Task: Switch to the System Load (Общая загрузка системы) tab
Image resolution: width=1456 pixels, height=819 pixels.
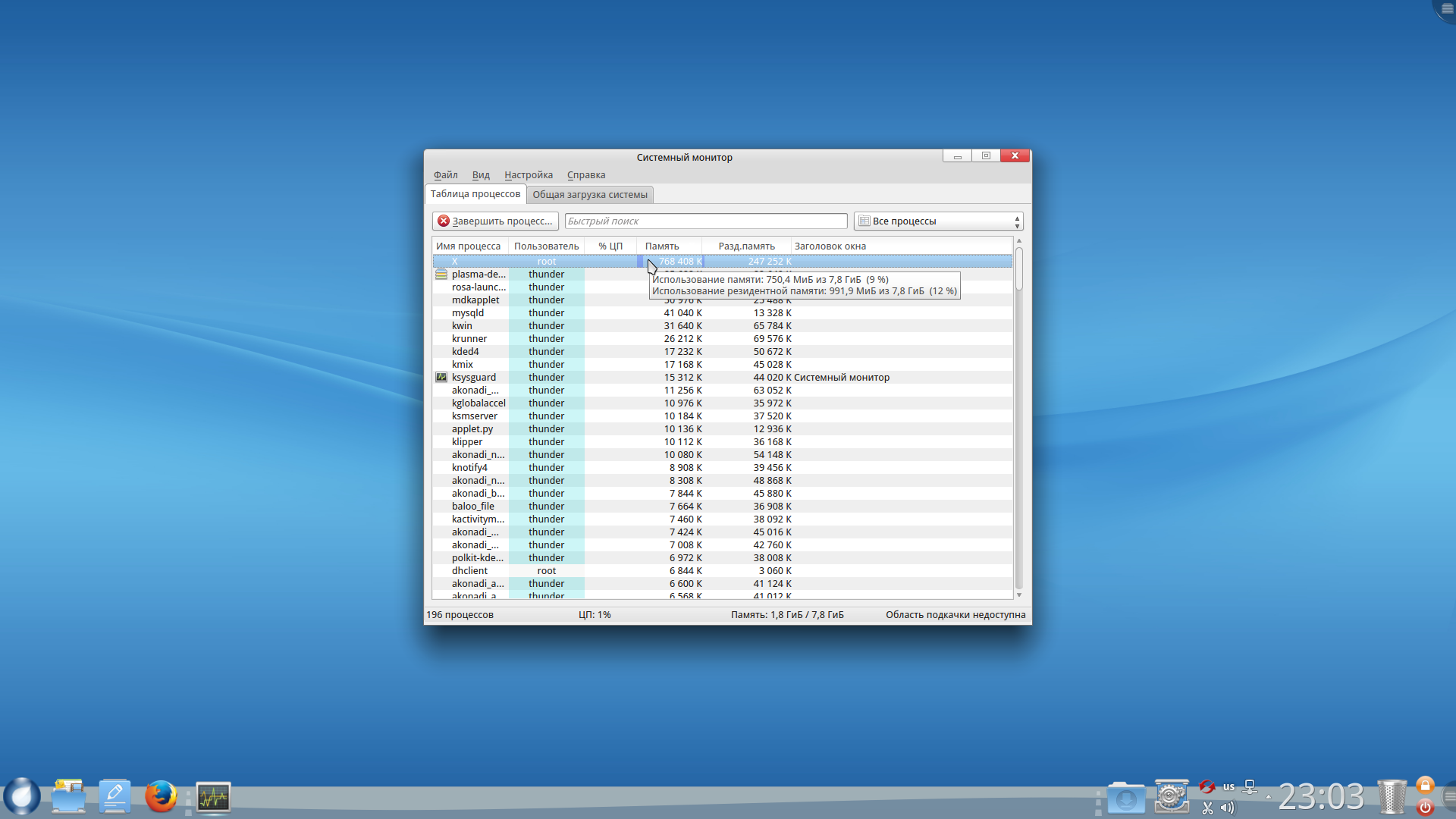Action: 589,195
